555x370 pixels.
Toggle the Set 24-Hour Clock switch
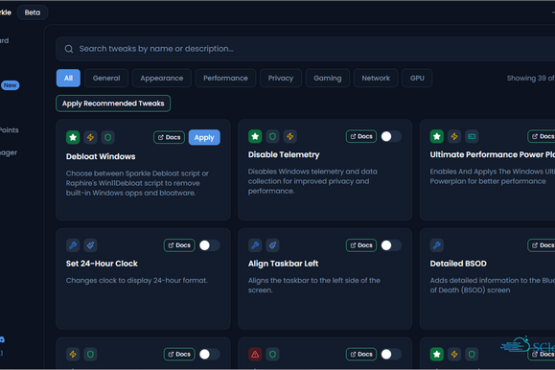tap(209, 245)
